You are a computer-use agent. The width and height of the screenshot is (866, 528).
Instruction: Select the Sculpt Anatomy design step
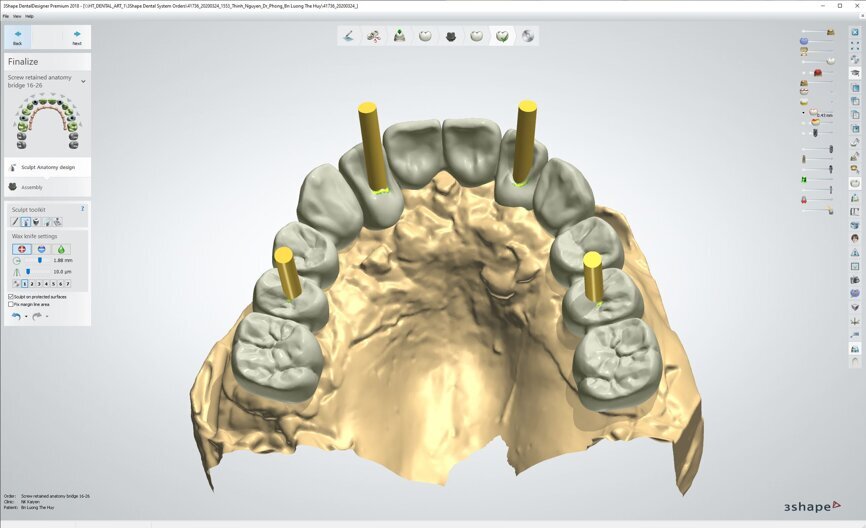[x=48, y=167]
